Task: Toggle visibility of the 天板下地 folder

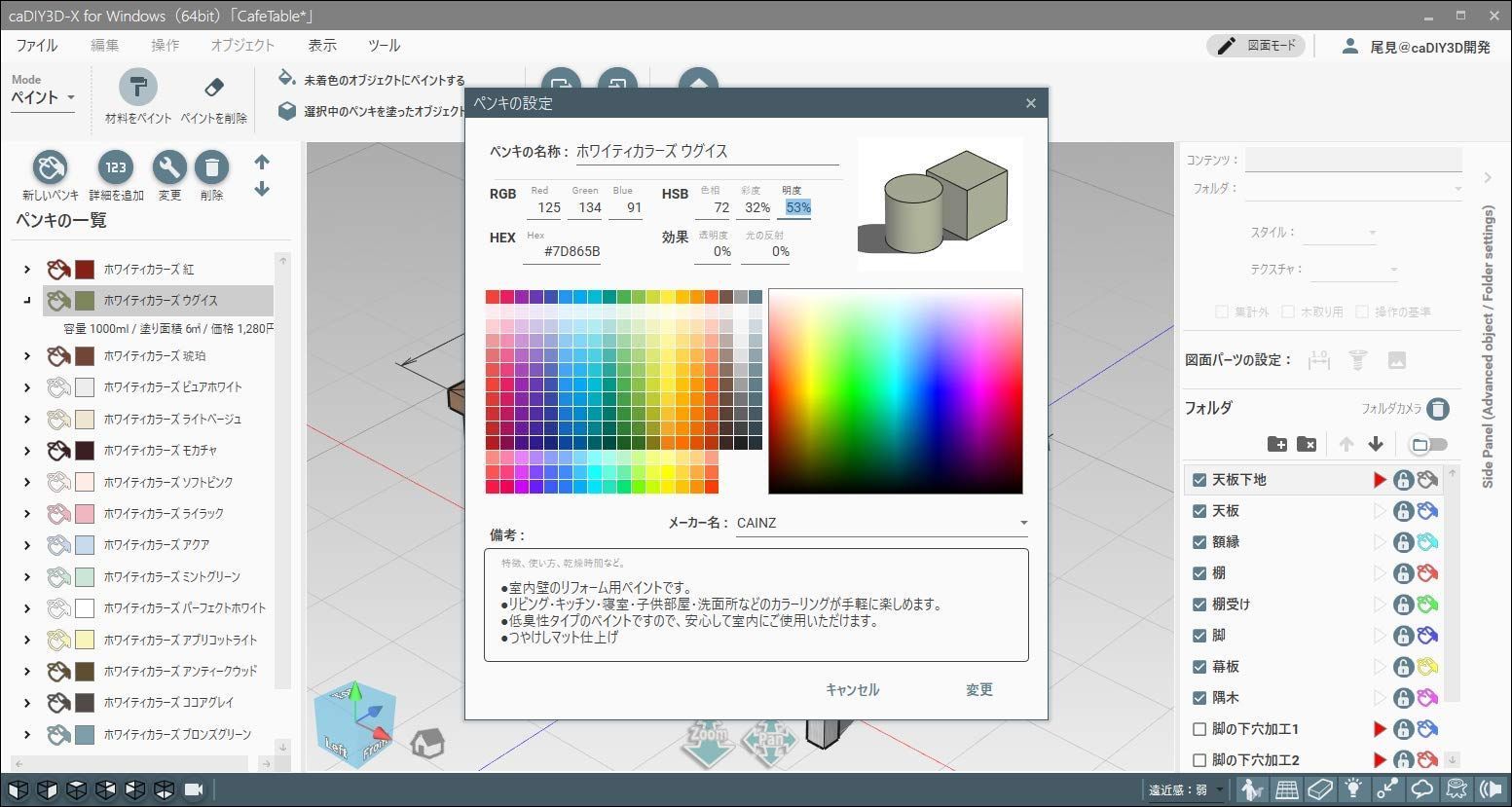Action: [1199, 479]
